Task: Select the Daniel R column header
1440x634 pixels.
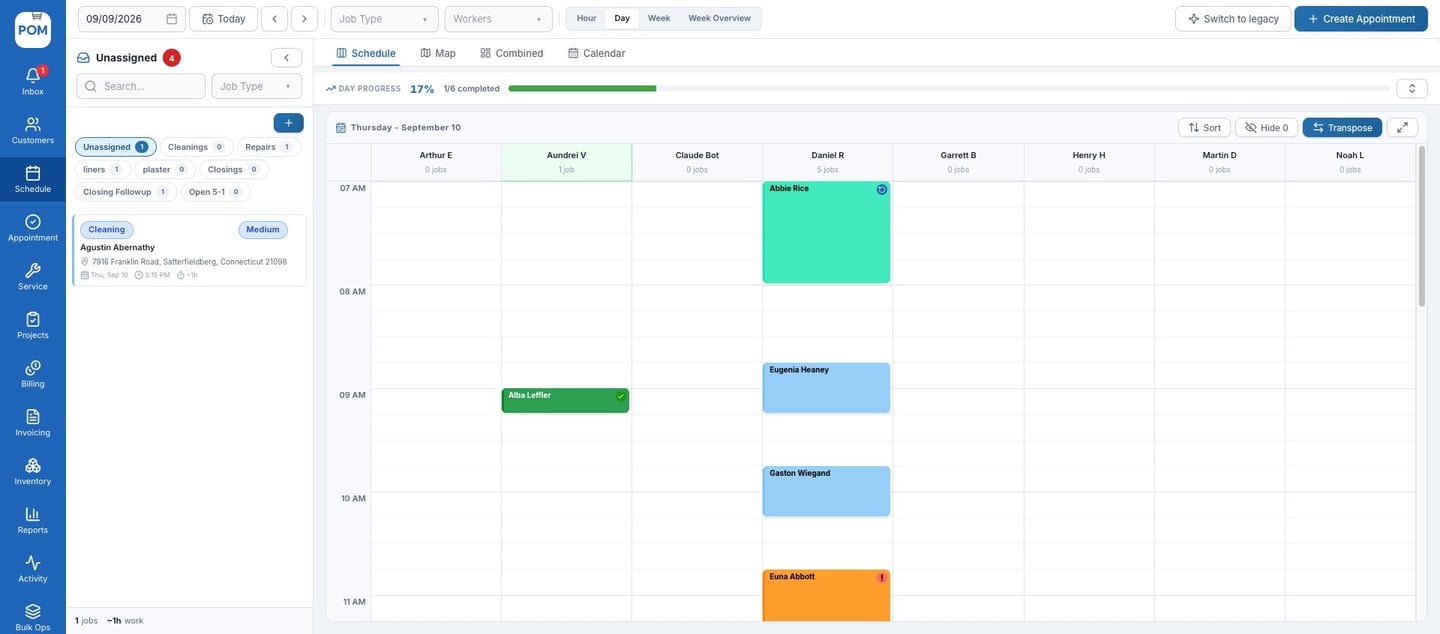Action: coord(827,162)
